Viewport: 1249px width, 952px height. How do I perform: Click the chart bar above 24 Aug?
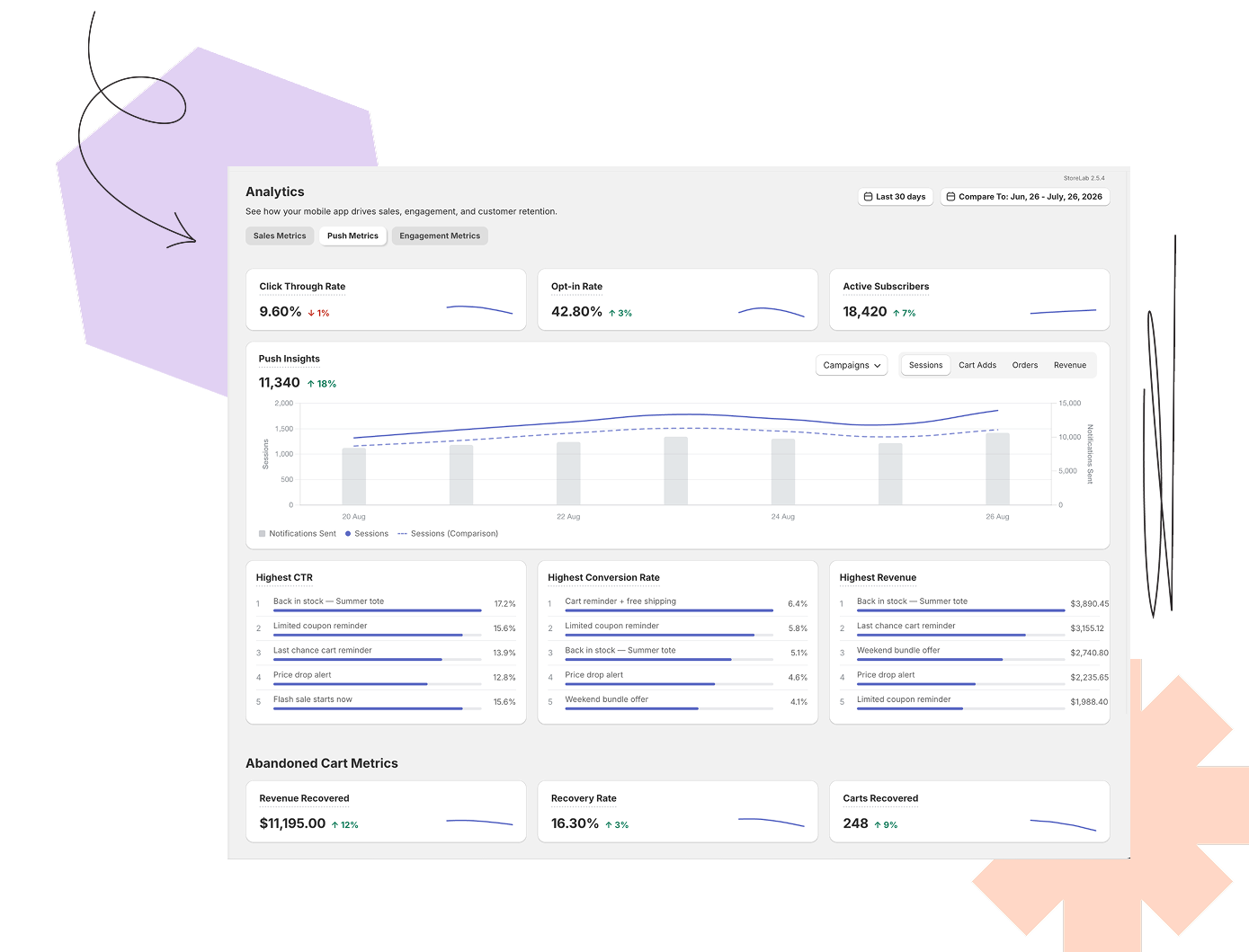pos(783,472)
